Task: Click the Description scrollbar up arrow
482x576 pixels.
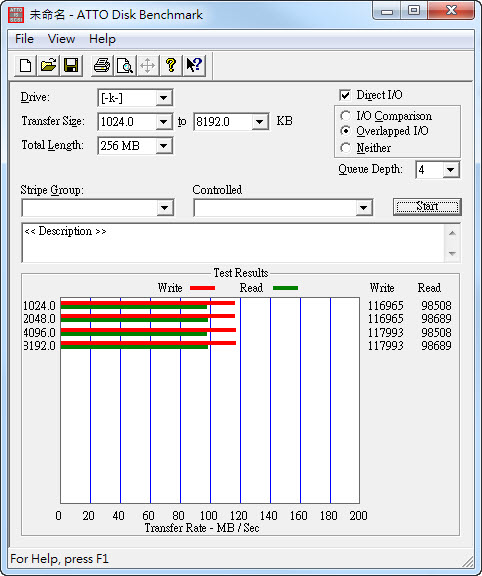Action: coord(452,233)
